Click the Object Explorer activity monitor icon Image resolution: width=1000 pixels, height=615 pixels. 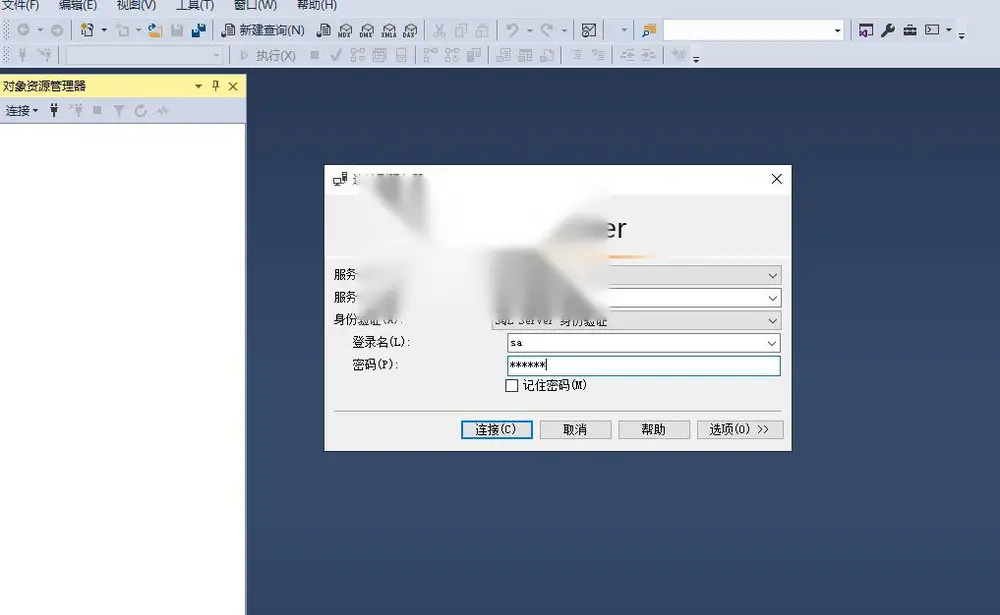pyautogui.click(x=163, y=110)
